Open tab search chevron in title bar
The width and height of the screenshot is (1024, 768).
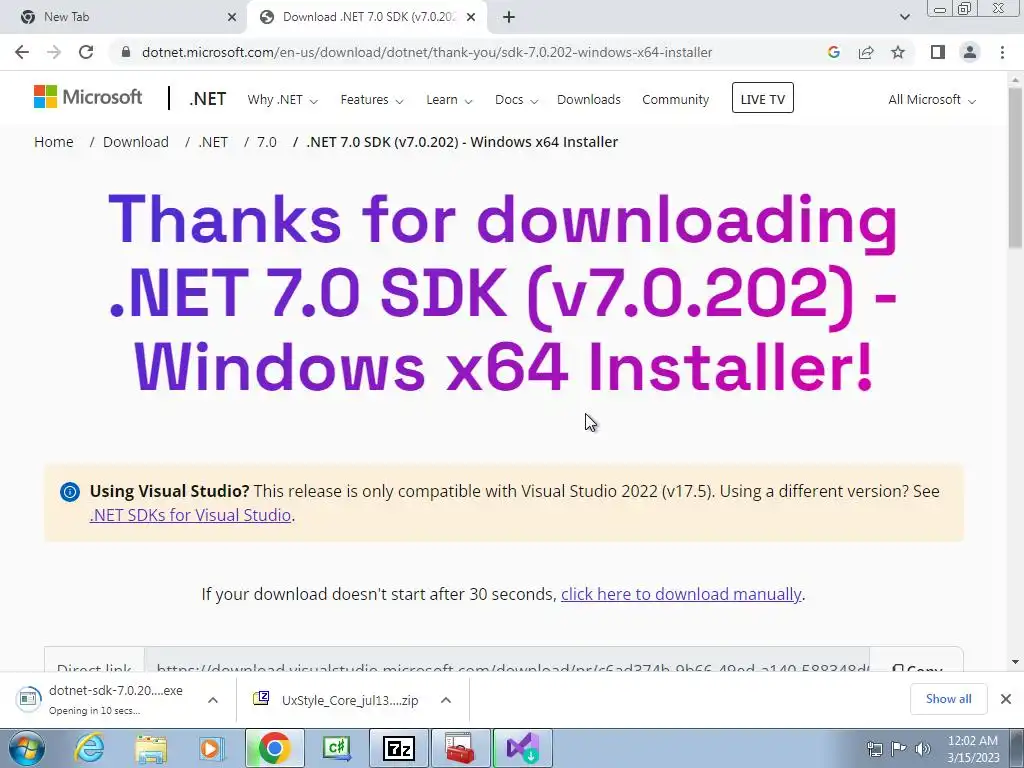tap(904, 17)
